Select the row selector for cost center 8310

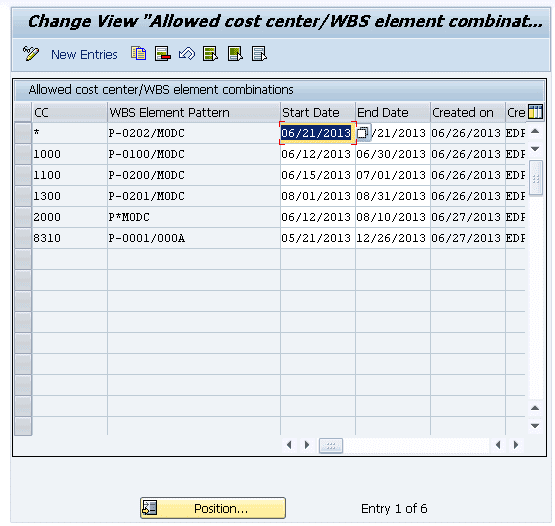(23, 238)
